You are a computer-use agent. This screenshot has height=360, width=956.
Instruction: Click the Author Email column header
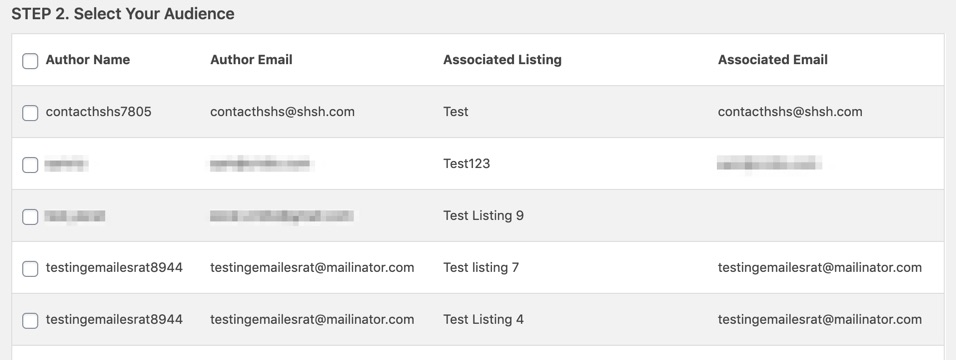251,60
